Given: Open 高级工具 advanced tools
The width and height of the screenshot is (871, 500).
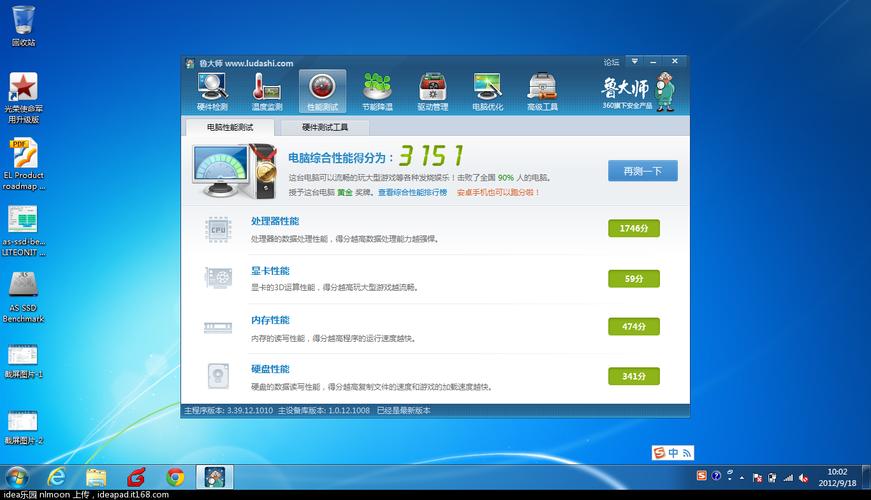Looking at the screenshot, I should coord(542,92).
